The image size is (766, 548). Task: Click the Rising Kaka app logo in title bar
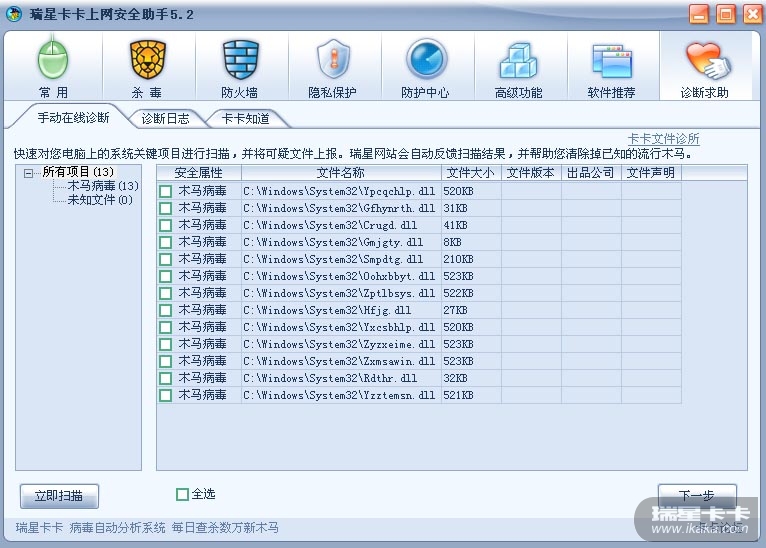pyautogui.click(x=14, y=14)
